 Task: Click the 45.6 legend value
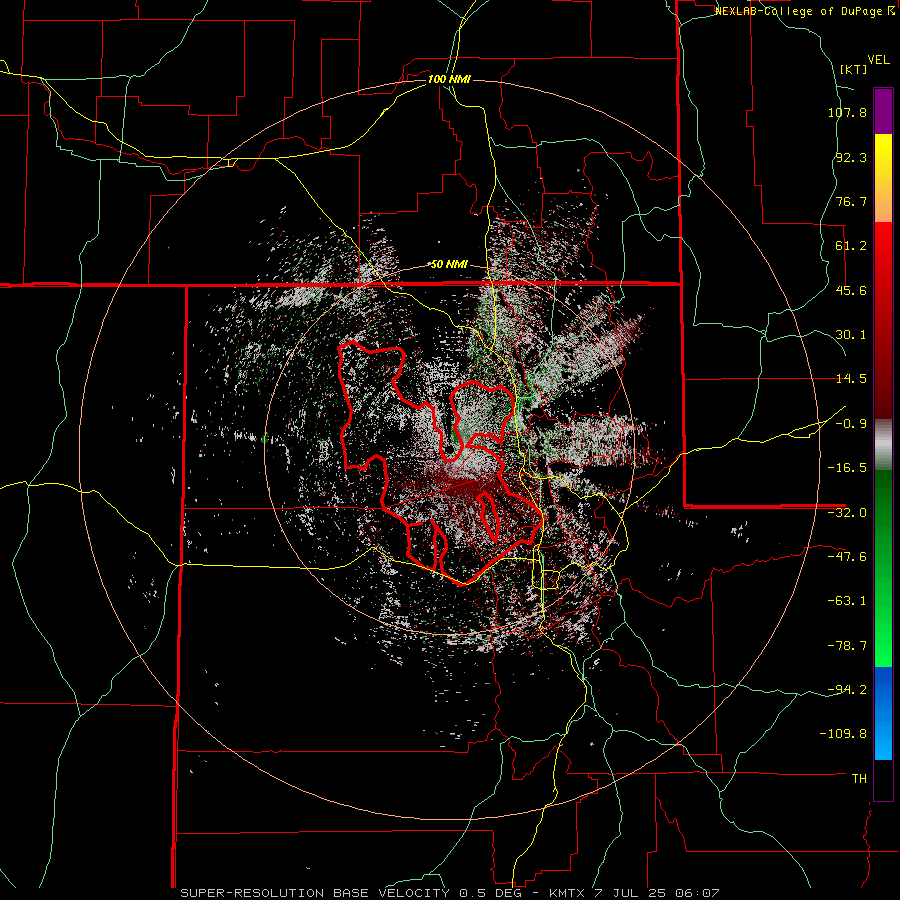851,290
